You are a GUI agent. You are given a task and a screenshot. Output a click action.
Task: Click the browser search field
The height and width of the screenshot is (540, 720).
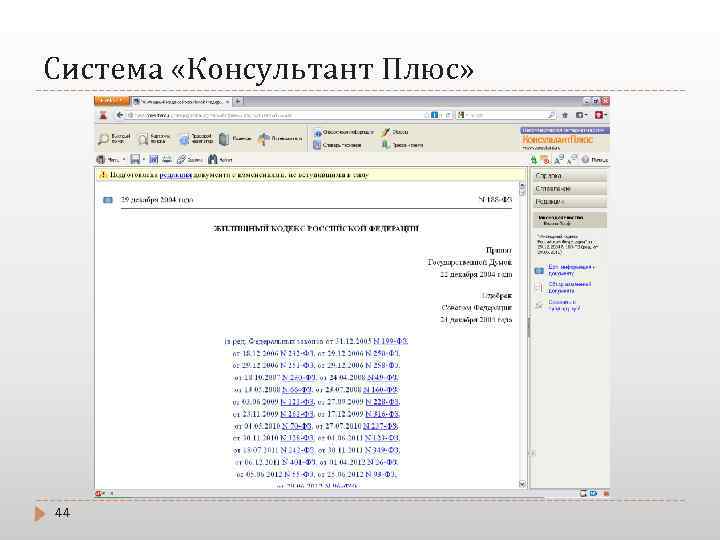[x=505, y=115]
